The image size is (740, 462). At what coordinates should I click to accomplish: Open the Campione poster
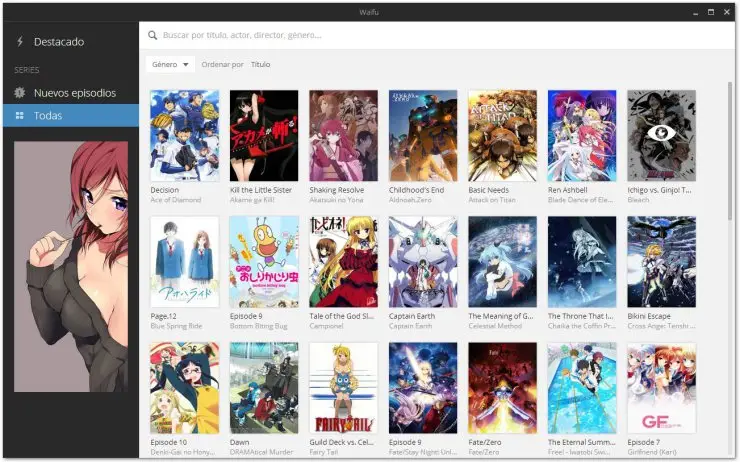click(344, 262)
